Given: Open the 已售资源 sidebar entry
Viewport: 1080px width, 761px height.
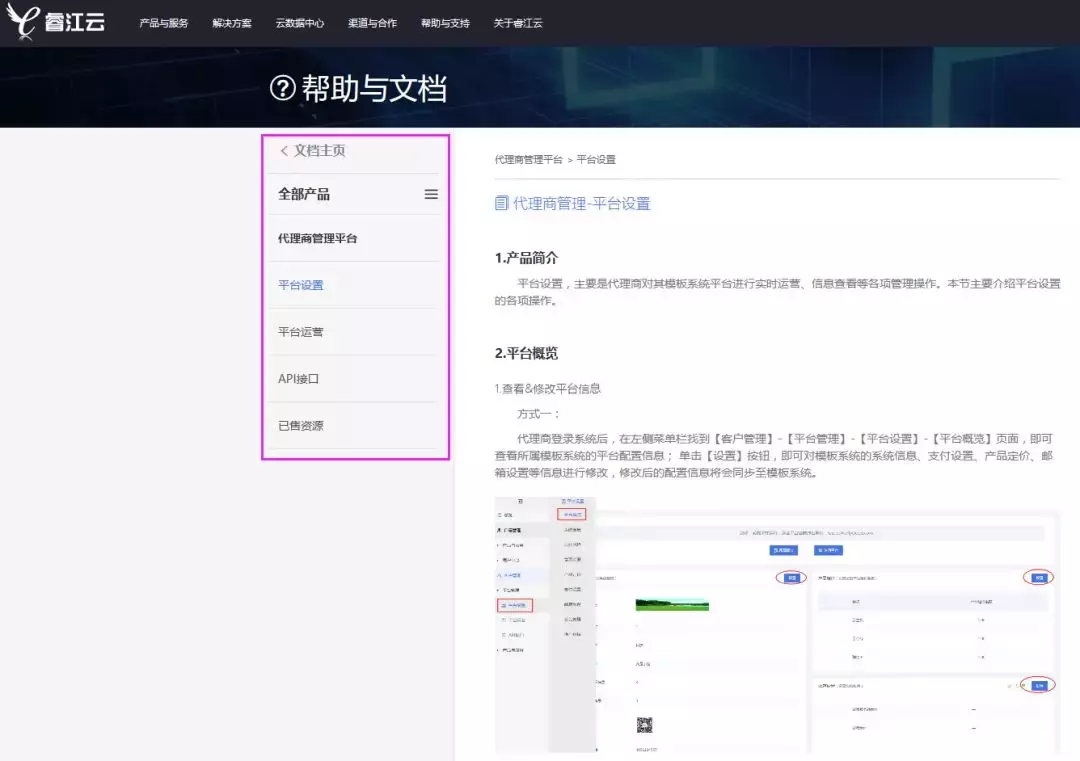Looking at the screenshot, I should [x=301, y=426].
